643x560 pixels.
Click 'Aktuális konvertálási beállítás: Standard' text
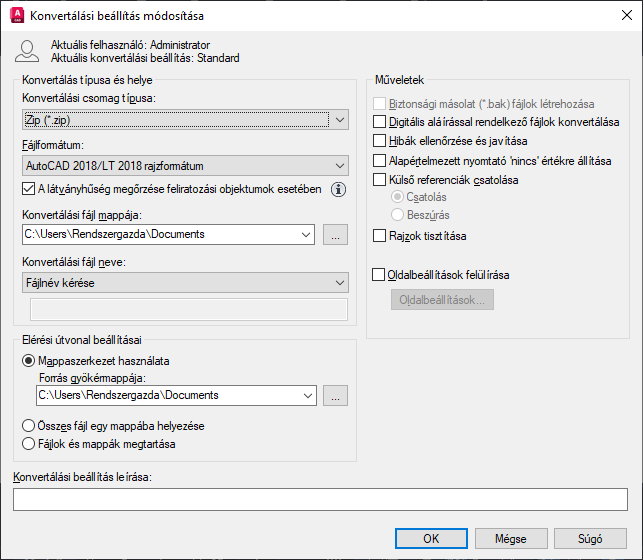coord(145,58)
